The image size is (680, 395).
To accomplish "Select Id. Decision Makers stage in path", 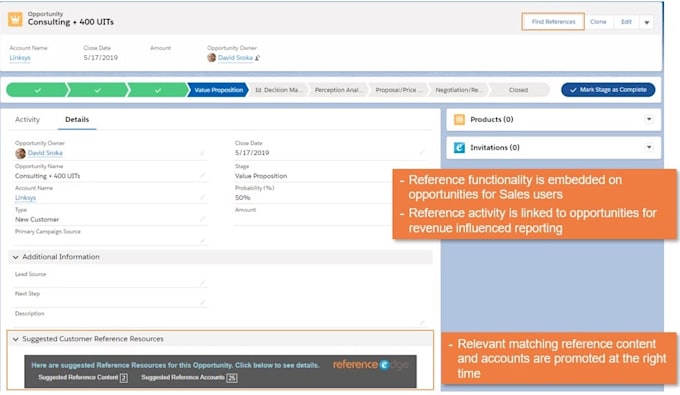I will point(277,90).
